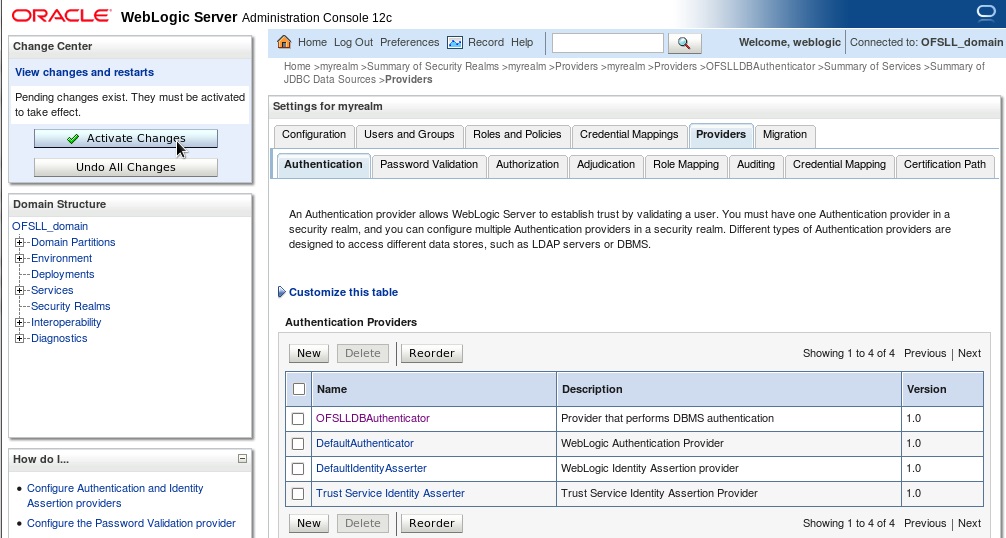The width and height of the screenshot is (1006, 538).
Task: Click Summary of Security Realms breadcrumb
Action: tap(433, 67)
